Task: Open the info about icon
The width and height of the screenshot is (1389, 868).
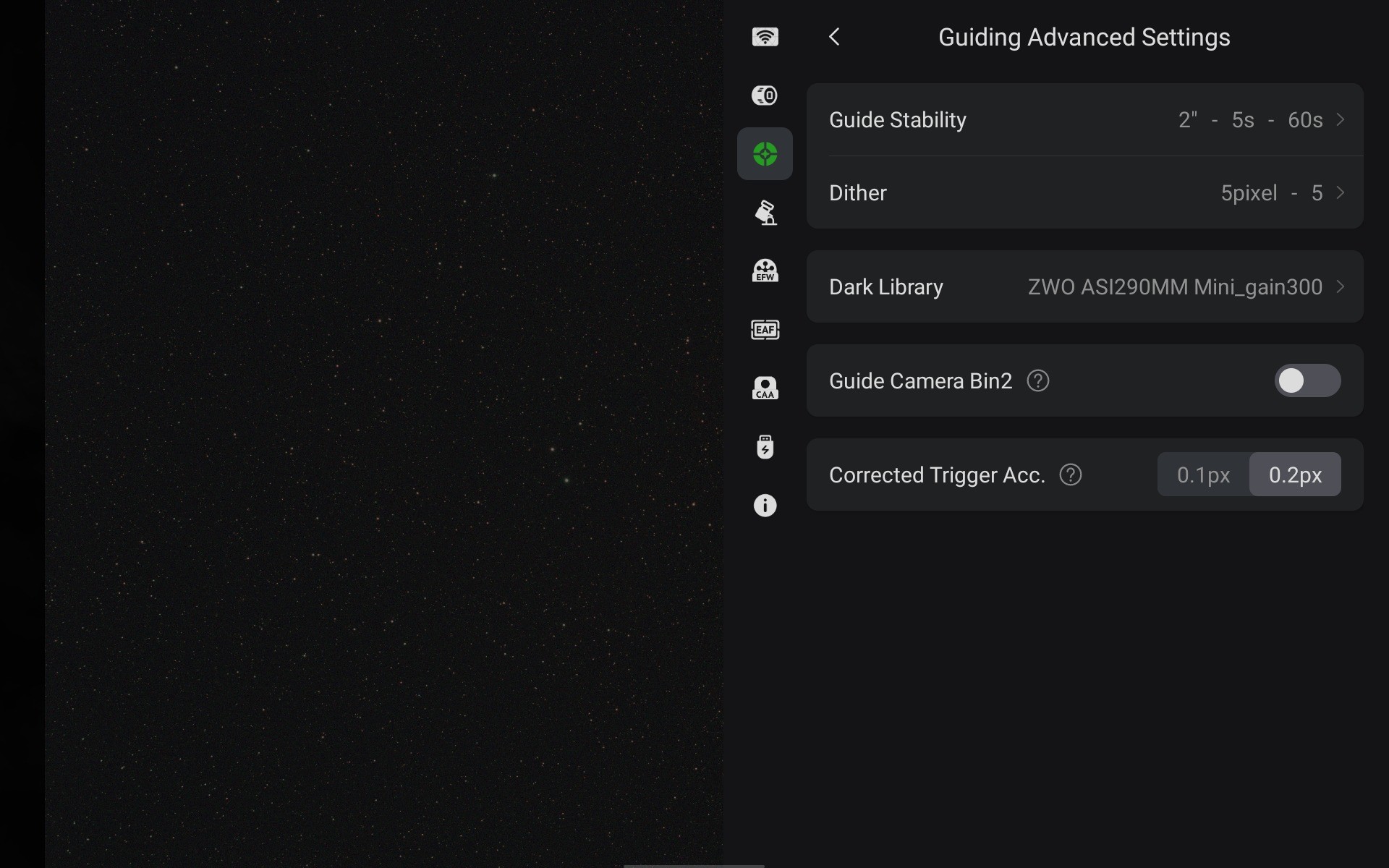Action: click(765, 505)
